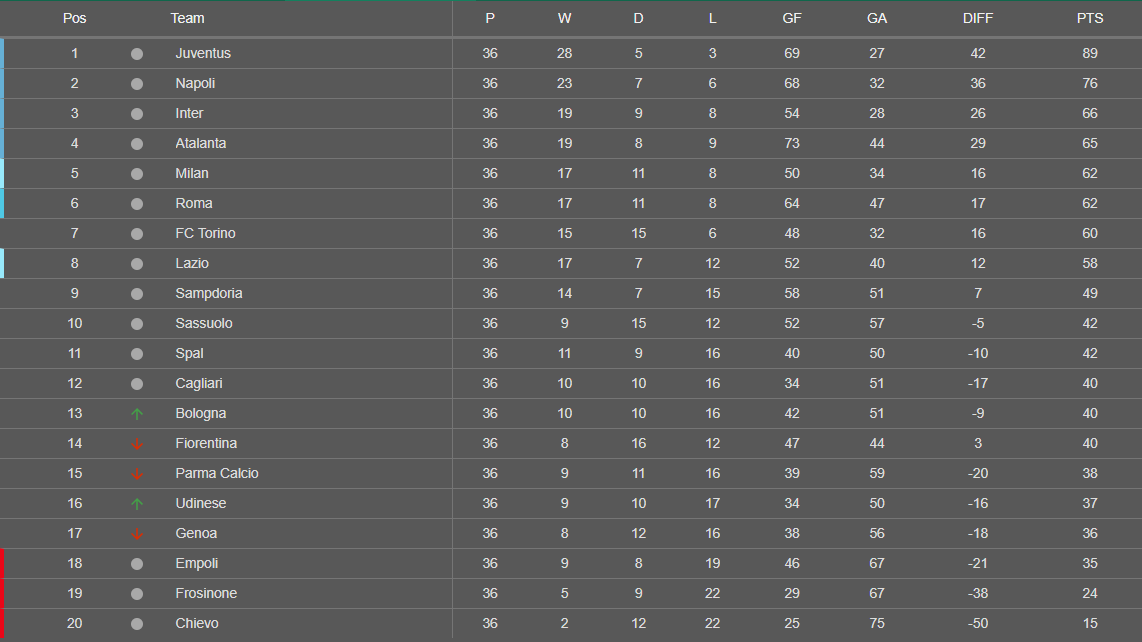Click the red down arrow beside Fiorentina
The width and height of the screenshot is (1142, 642).
click(137, 443)
